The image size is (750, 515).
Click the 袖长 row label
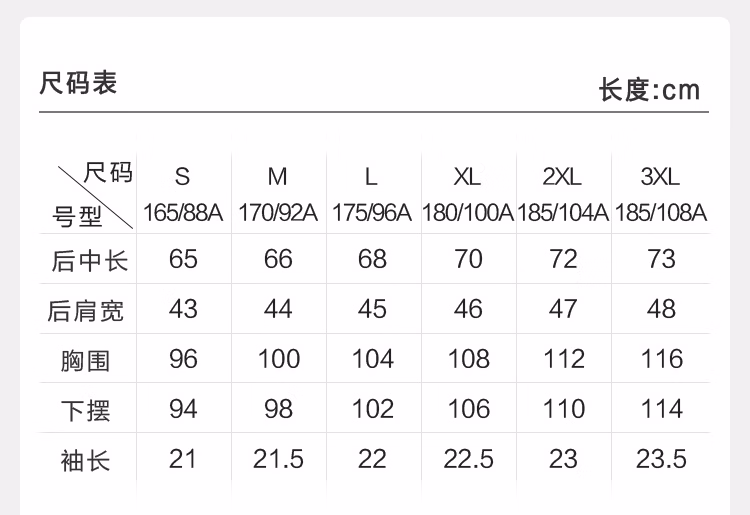coord(85,461)
